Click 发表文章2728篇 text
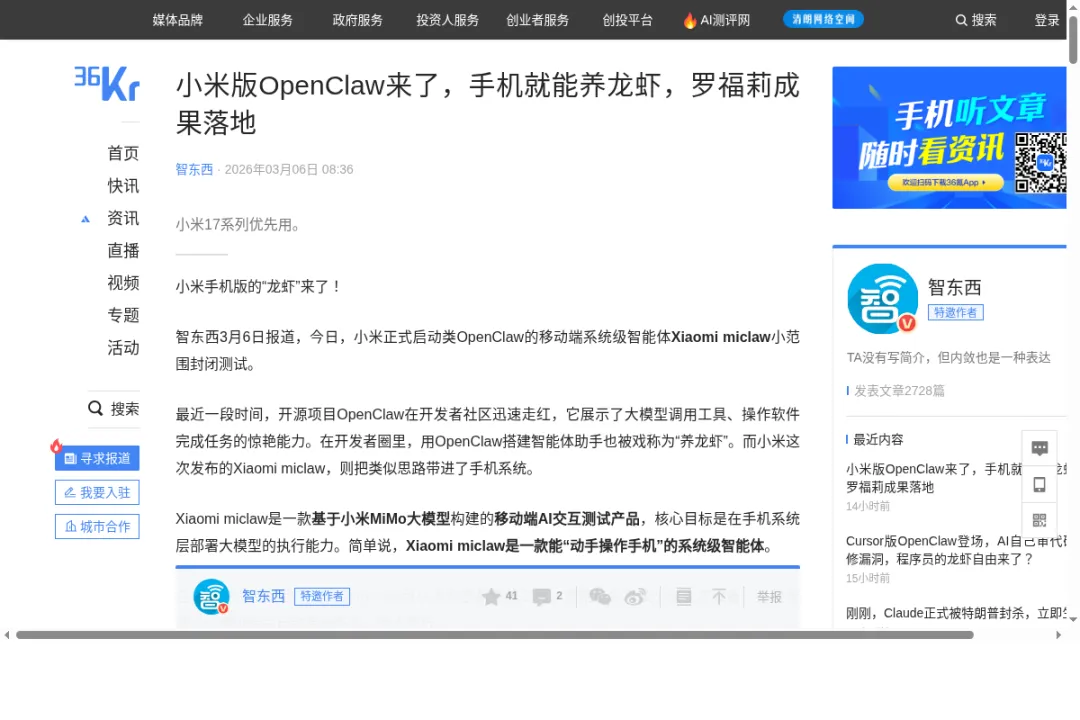Viewport: 1080px width, 720px height. 900,391
